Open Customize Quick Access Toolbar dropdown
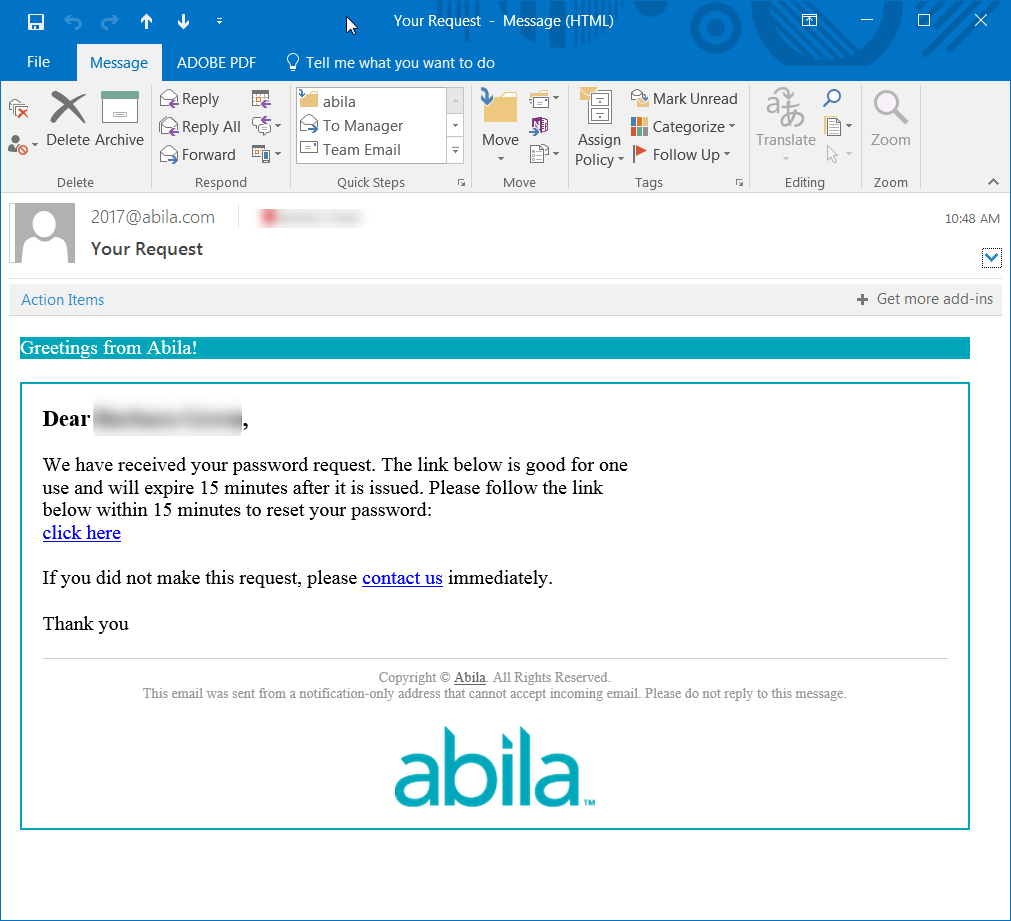The height and width of the screenshot is (921, 1011). point(219,21)
